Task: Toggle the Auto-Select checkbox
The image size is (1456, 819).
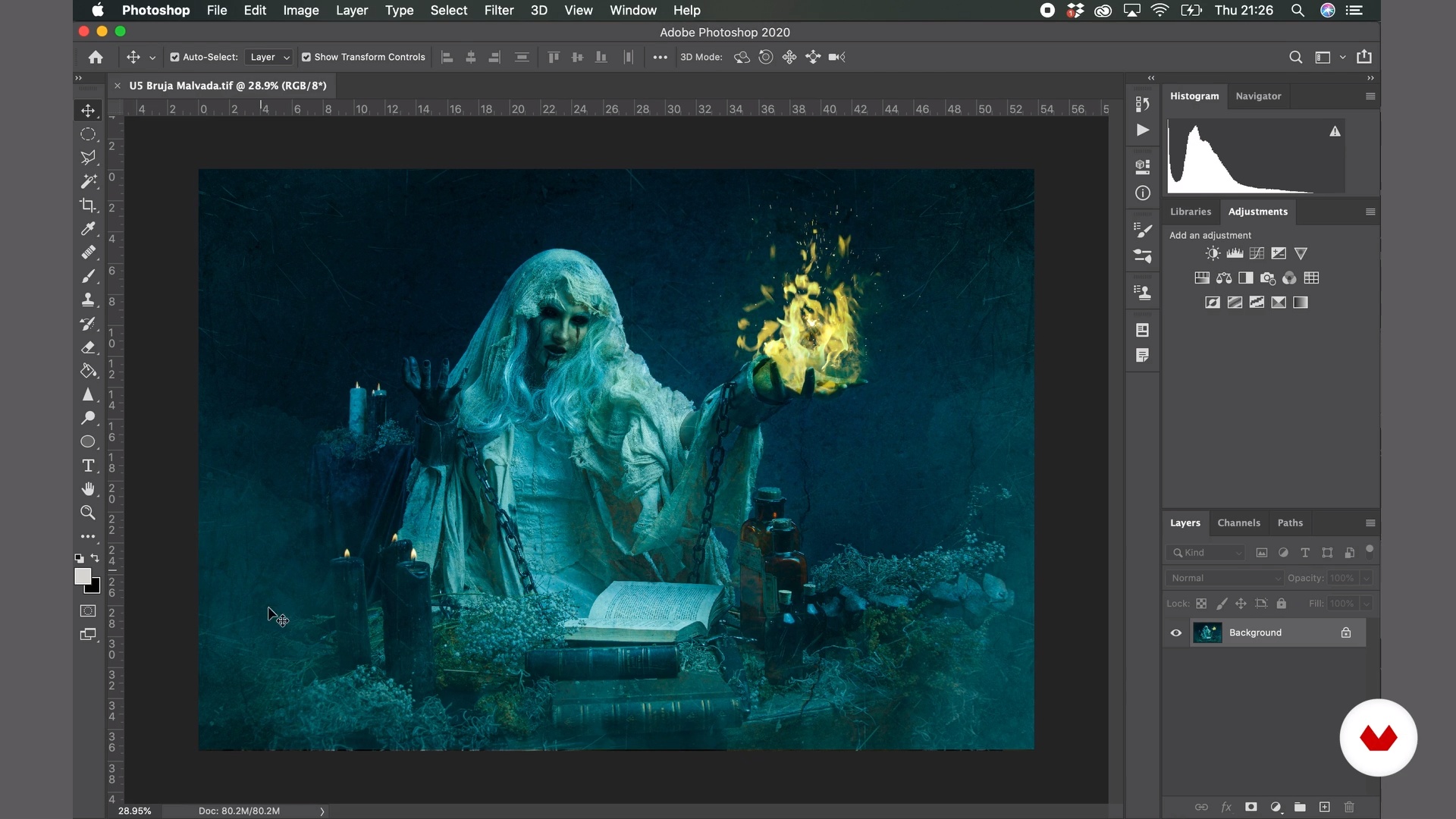Action: point(175,57)
